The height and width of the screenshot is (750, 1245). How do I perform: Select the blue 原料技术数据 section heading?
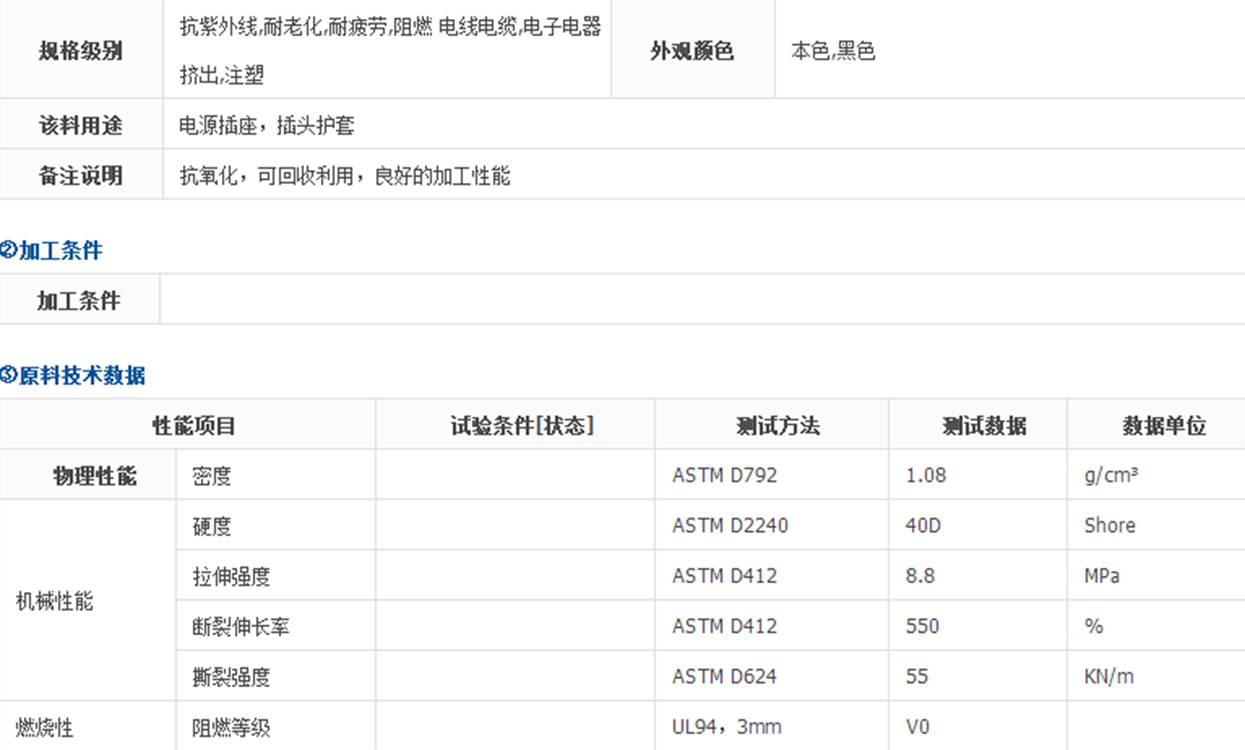click(82, 376)
